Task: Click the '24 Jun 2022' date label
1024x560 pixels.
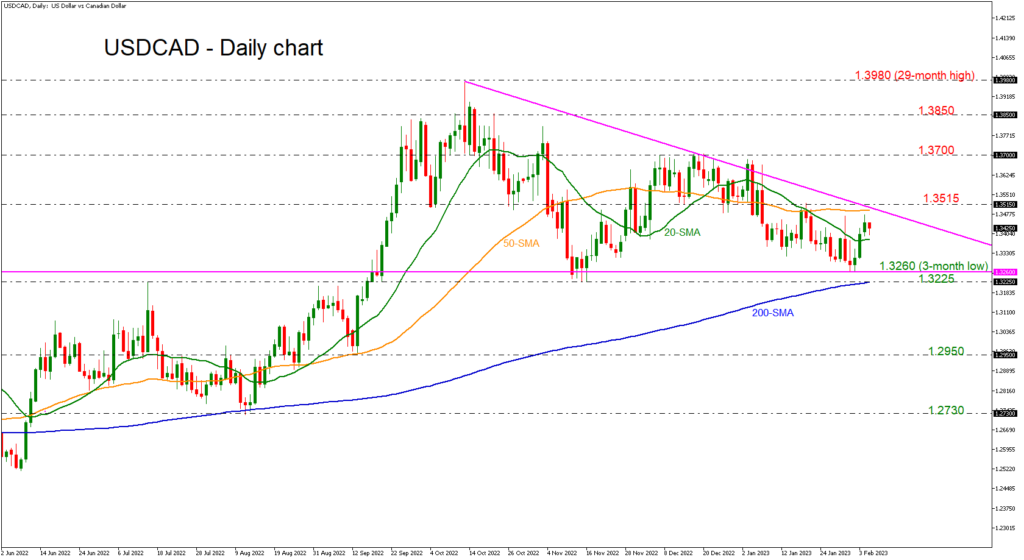Action: [94, 553]
